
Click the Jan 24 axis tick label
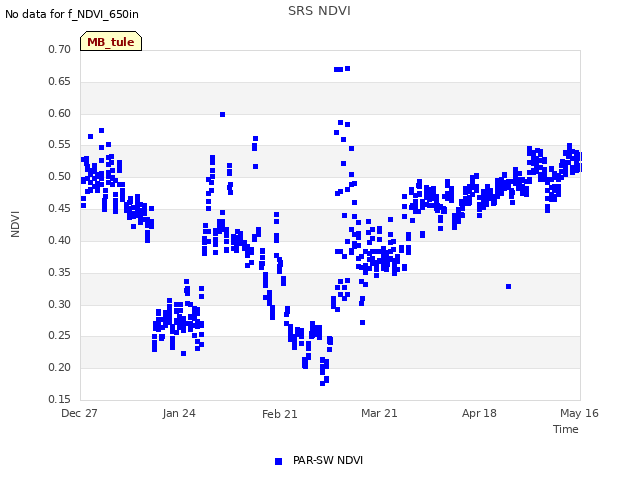(179, 413)
